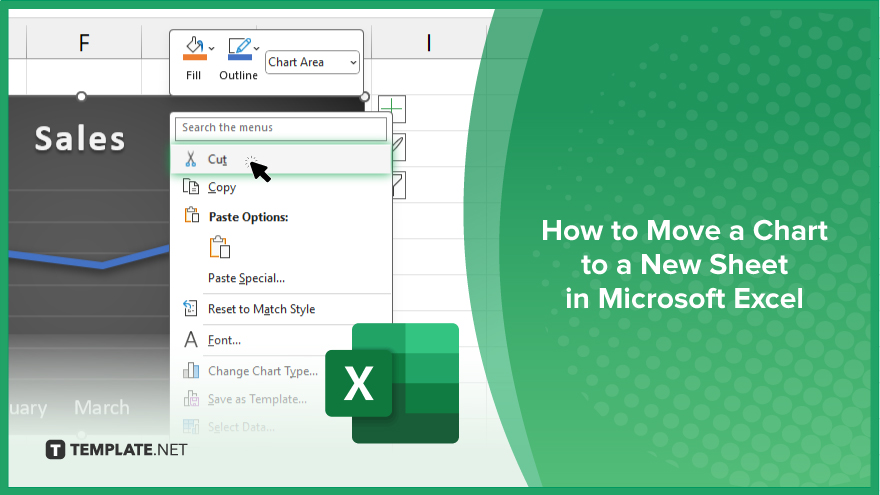Click the Reset to Match Style icon
The width and height of the screenshot is (880, 495).
191,308
